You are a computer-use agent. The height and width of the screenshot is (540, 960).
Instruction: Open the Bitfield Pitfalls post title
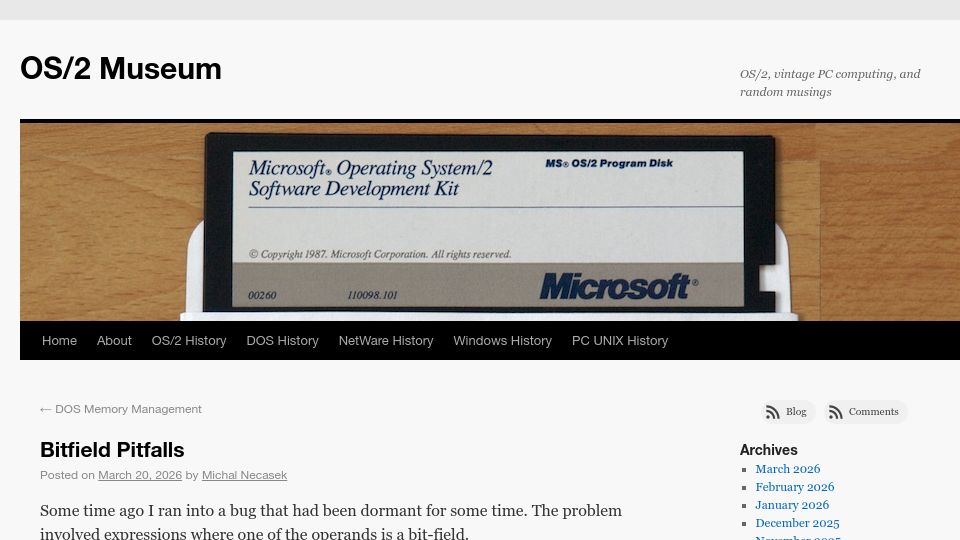112,450
